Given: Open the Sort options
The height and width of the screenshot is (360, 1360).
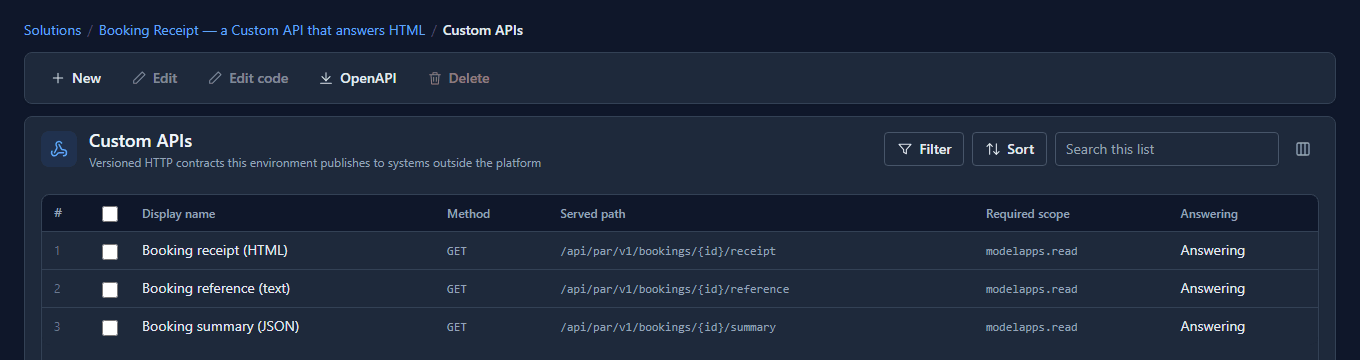Looking at the screenshot, I should pyautogui.click(x=1009, y=149).
